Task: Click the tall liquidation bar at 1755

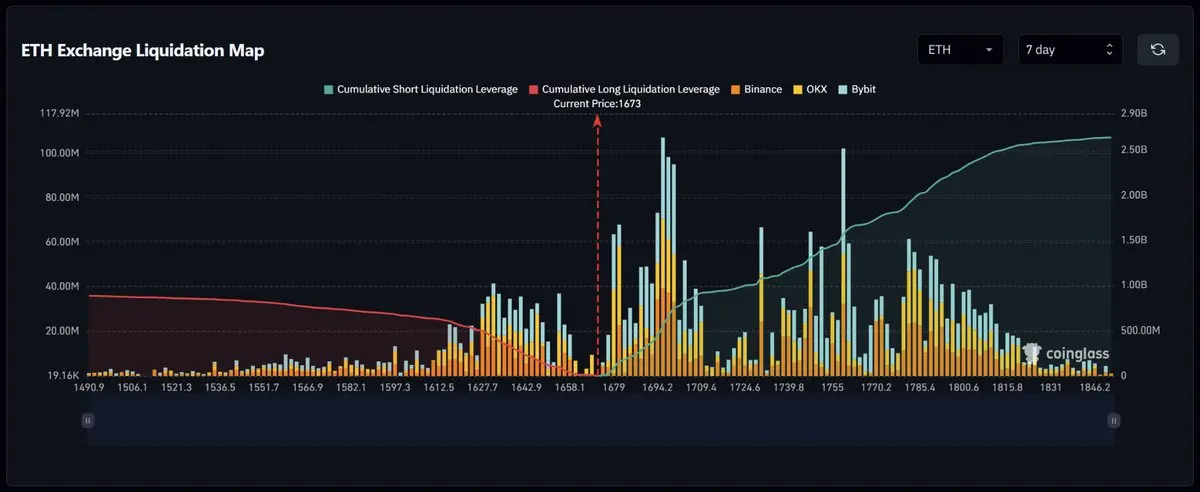Action: [843, 262]
